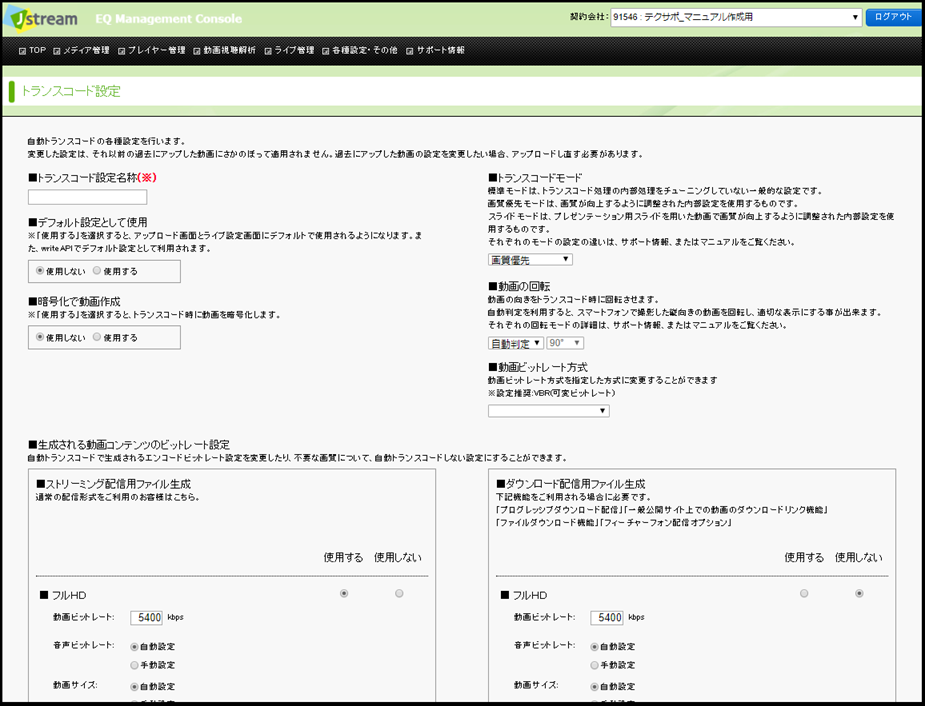Open the 自動判定 rotation dropdown
925x706 pixels.
516,343
